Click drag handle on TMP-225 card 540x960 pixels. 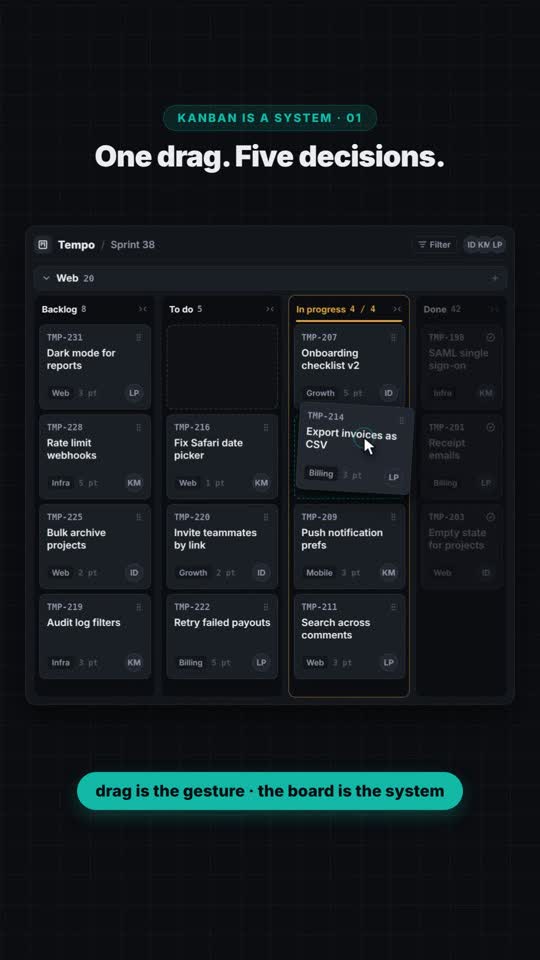(x=138, y=517)
